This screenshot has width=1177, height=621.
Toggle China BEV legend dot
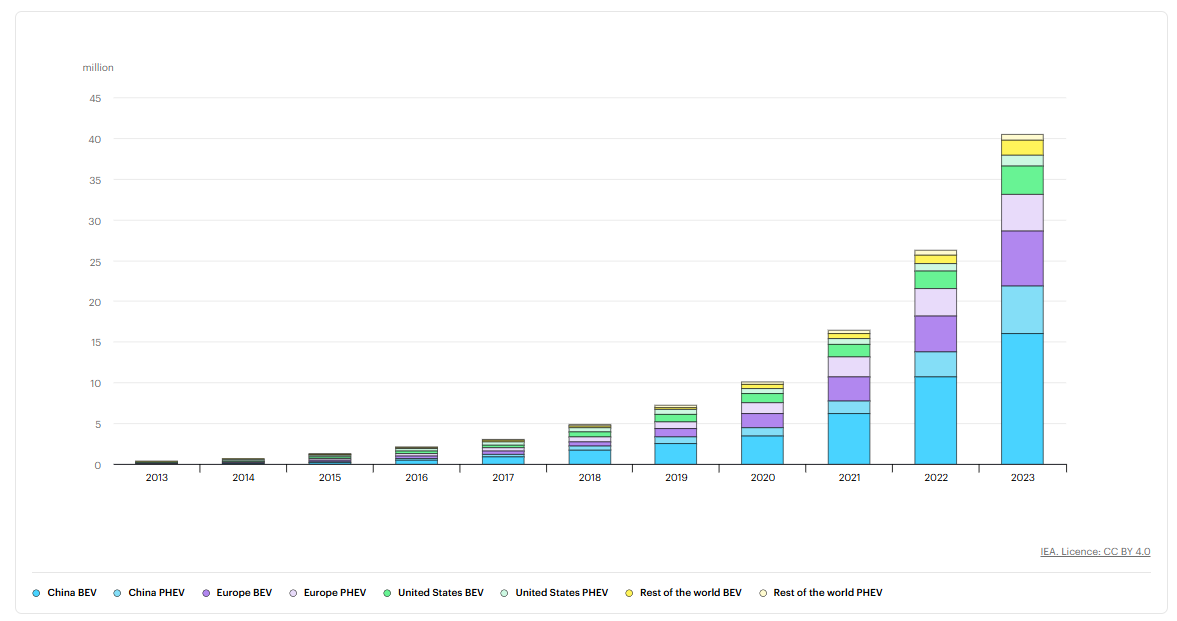pyautogui.click(x=36, y=593)
